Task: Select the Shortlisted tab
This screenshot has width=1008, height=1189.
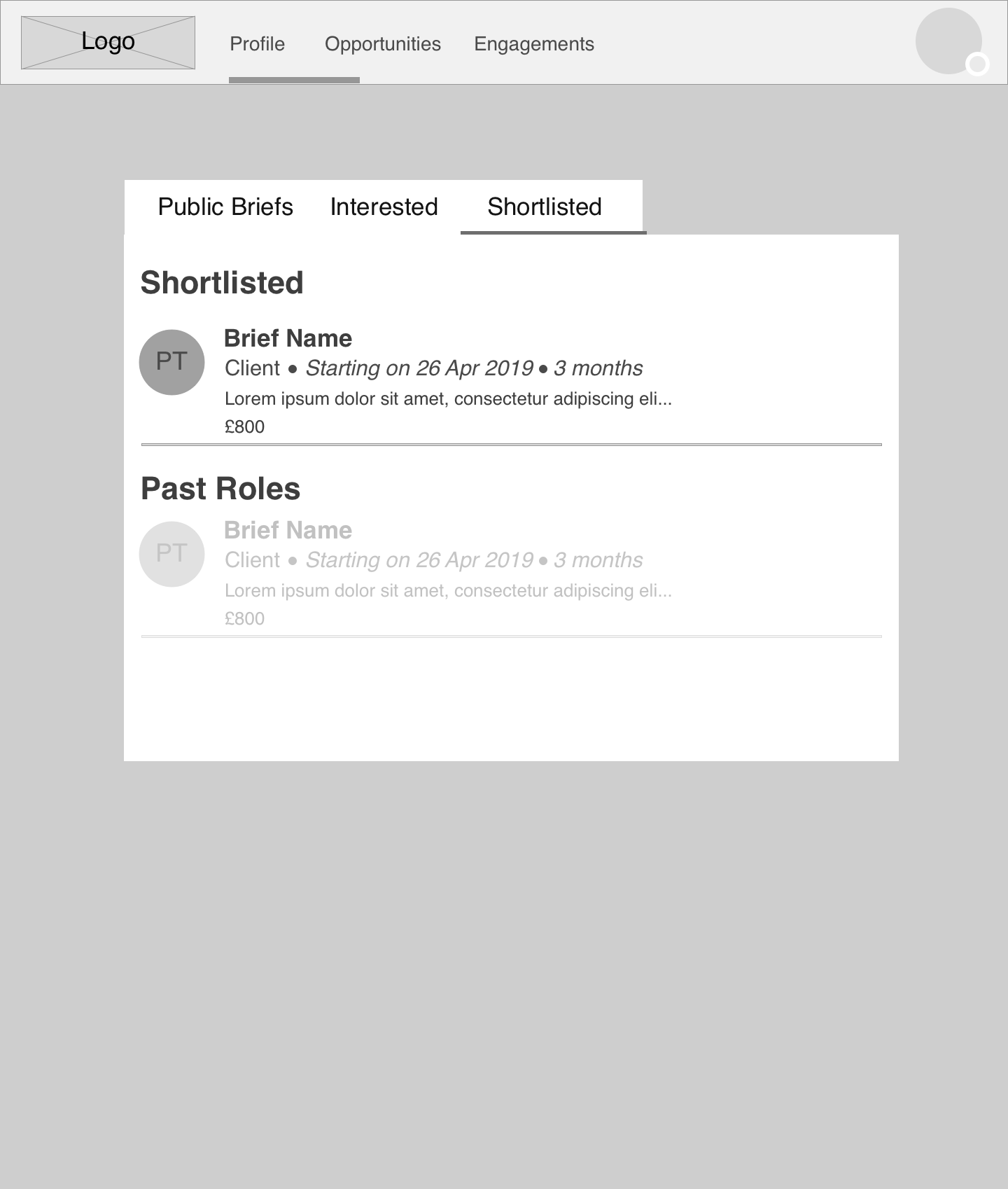Action: pyautogui.click(x=545, y=207)
